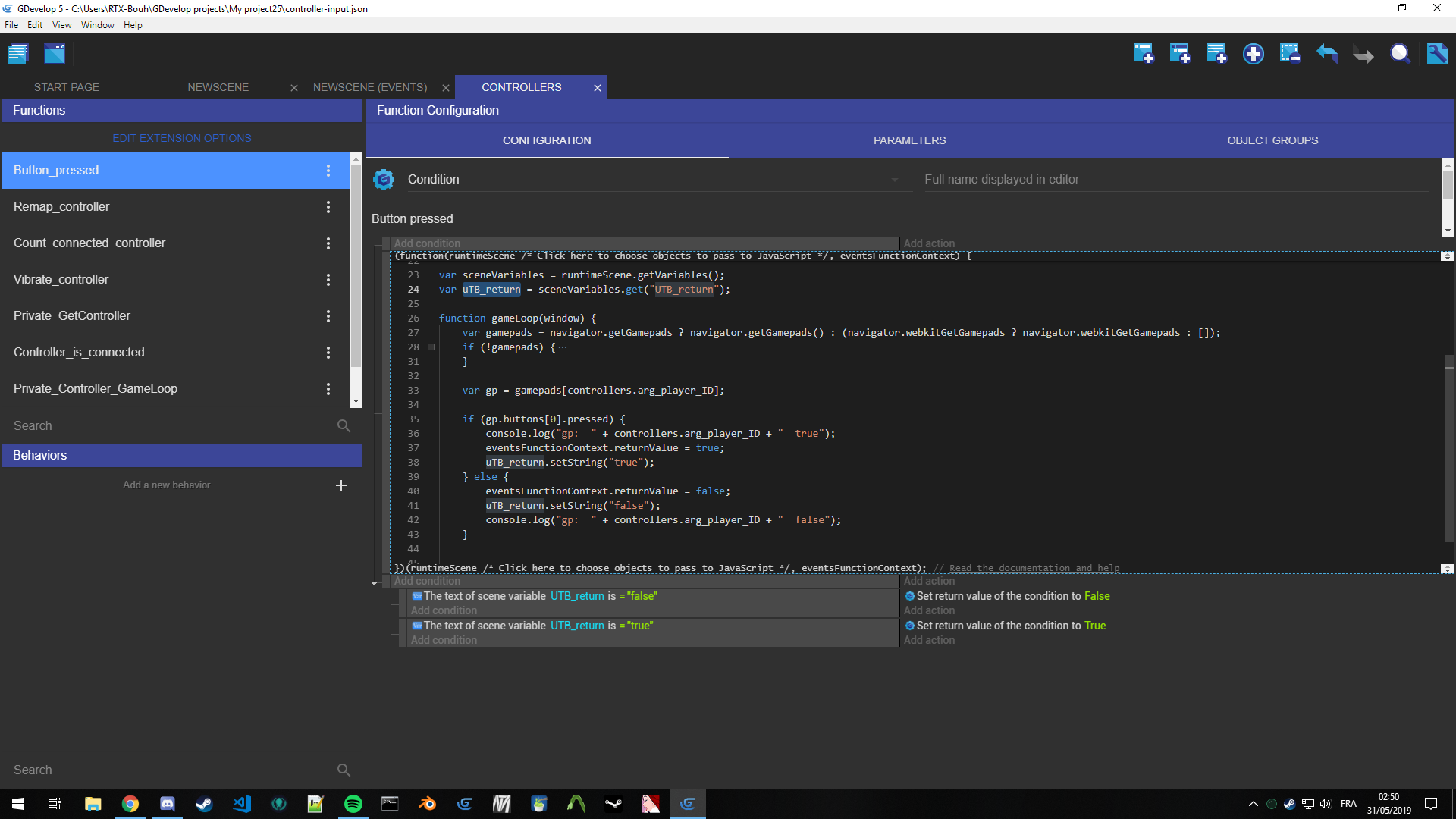Open the function type dropdown showing Condition
The width and height of the screenshot is (1456, 819).
coord(895,179)
